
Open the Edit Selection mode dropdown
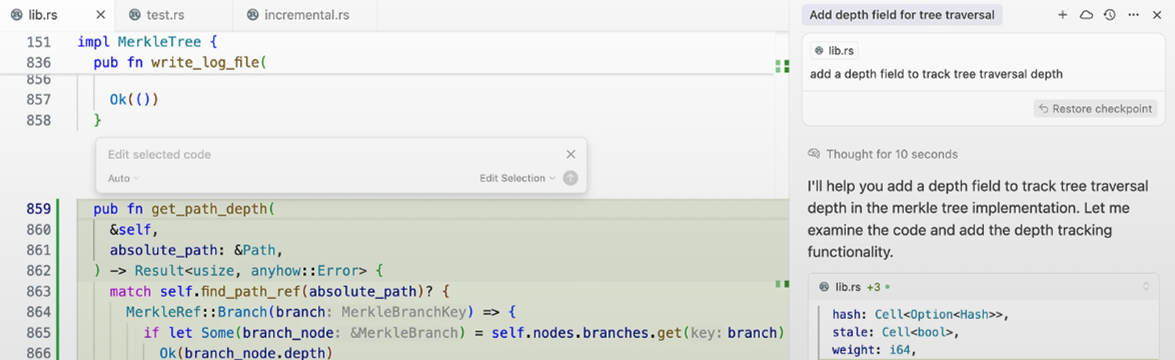518,178
